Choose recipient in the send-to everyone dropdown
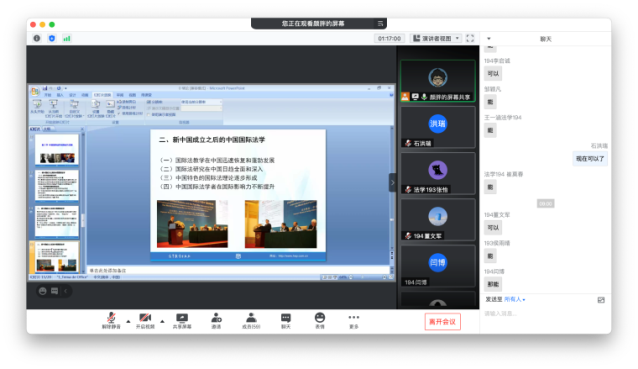Viewport: 638px width, 369px height. click(515, 299)
